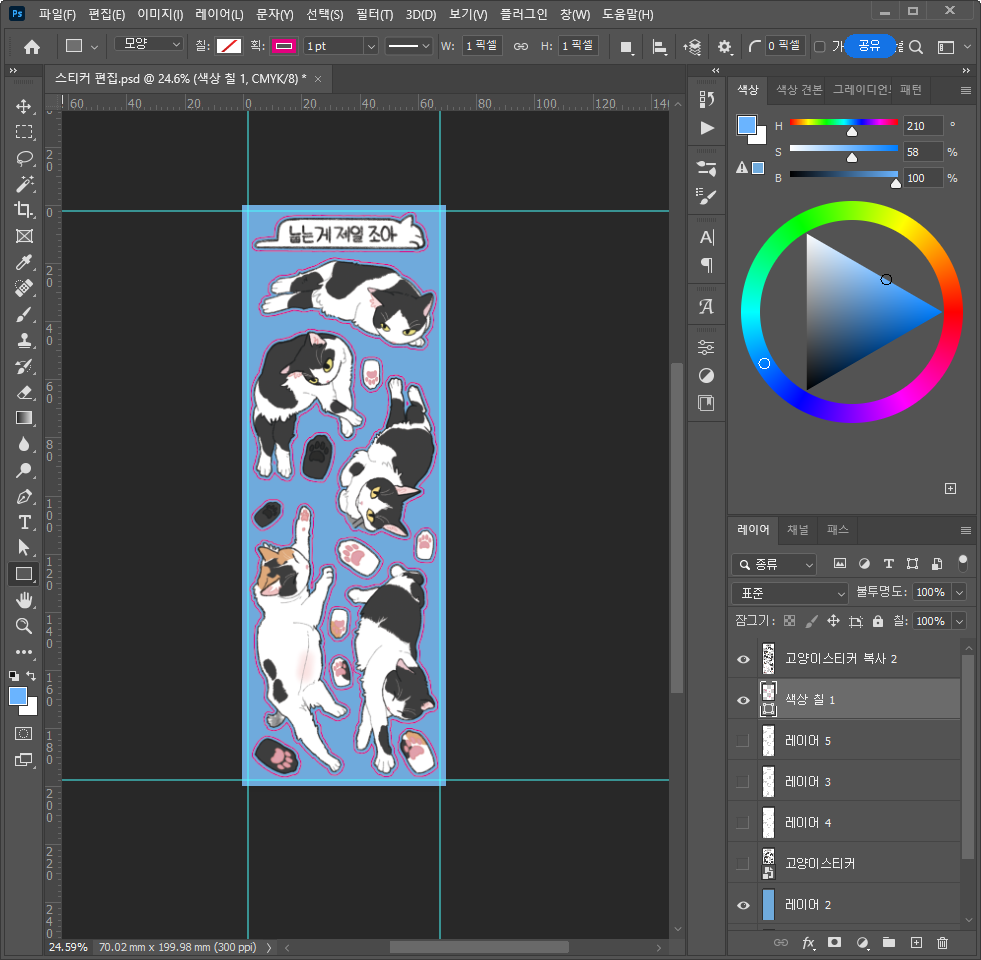Open the 표준 blend mode dropdown

790,593
